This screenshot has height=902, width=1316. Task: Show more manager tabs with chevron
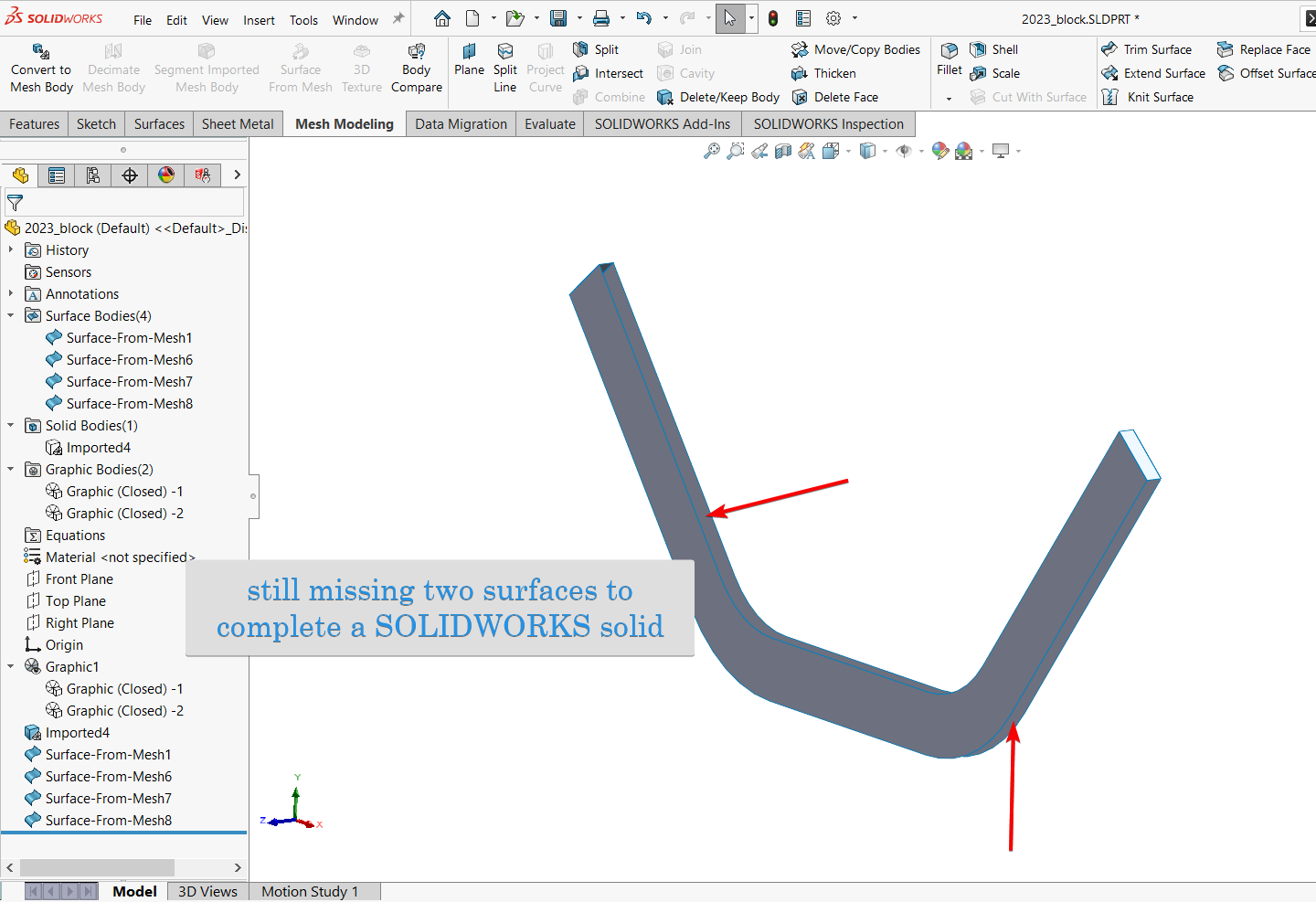[237, 175]
